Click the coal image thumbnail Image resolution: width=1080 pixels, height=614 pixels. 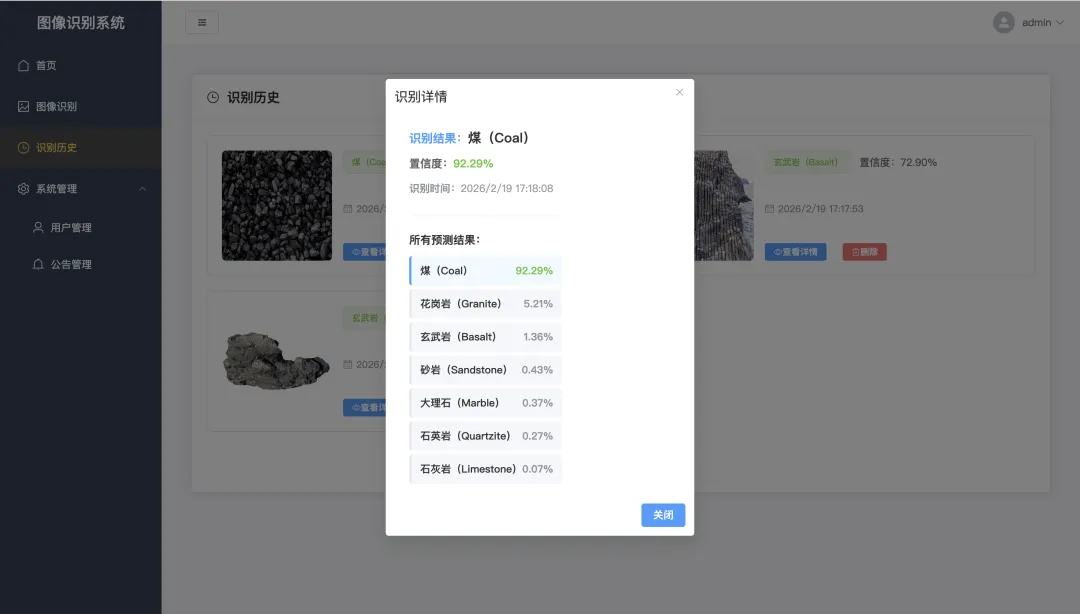click(x=277, y=205)
